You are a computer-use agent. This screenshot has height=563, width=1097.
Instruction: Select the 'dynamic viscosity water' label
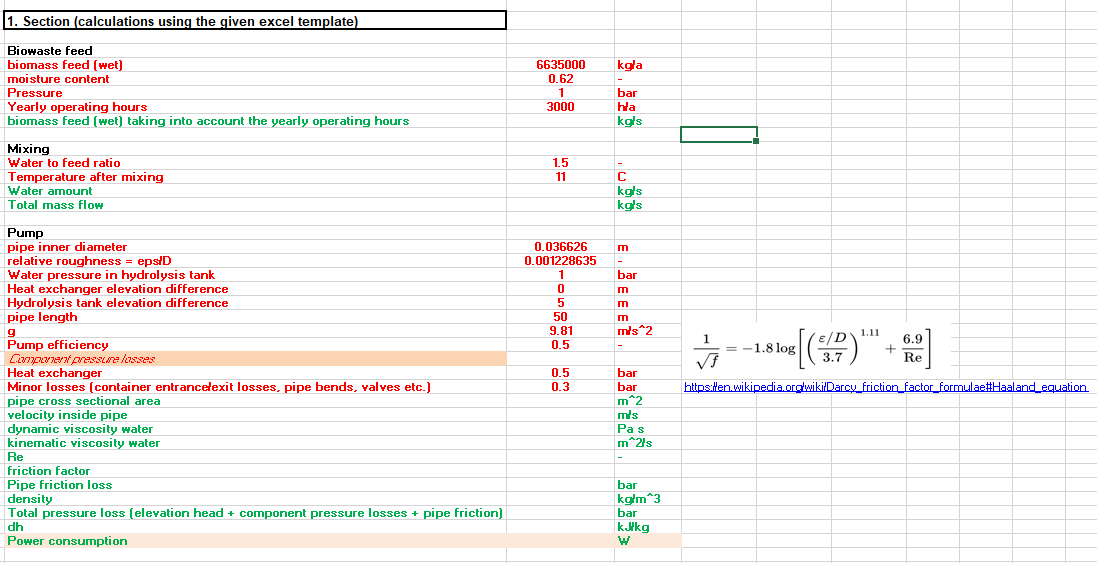[x=255, y=429]
